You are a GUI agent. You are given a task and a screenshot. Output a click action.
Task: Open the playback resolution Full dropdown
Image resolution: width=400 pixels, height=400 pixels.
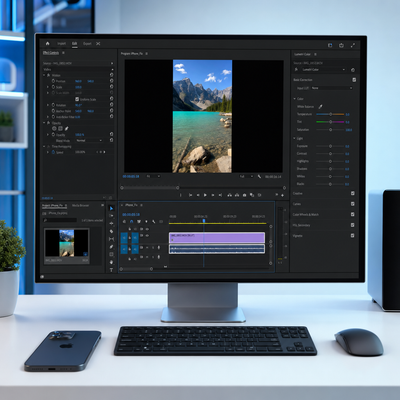coord(246,176)
